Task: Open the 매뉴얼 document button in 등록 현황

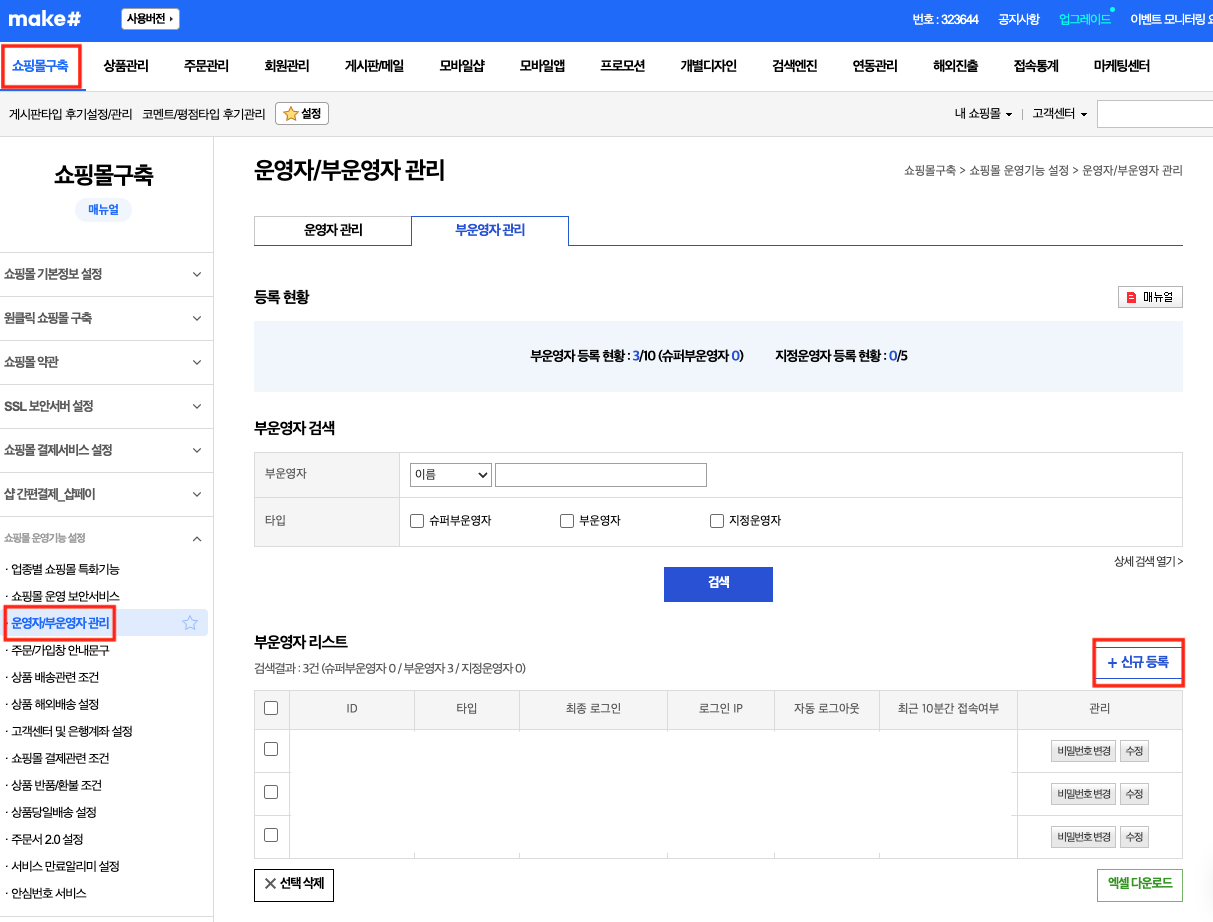Action: click(1150, 297)
